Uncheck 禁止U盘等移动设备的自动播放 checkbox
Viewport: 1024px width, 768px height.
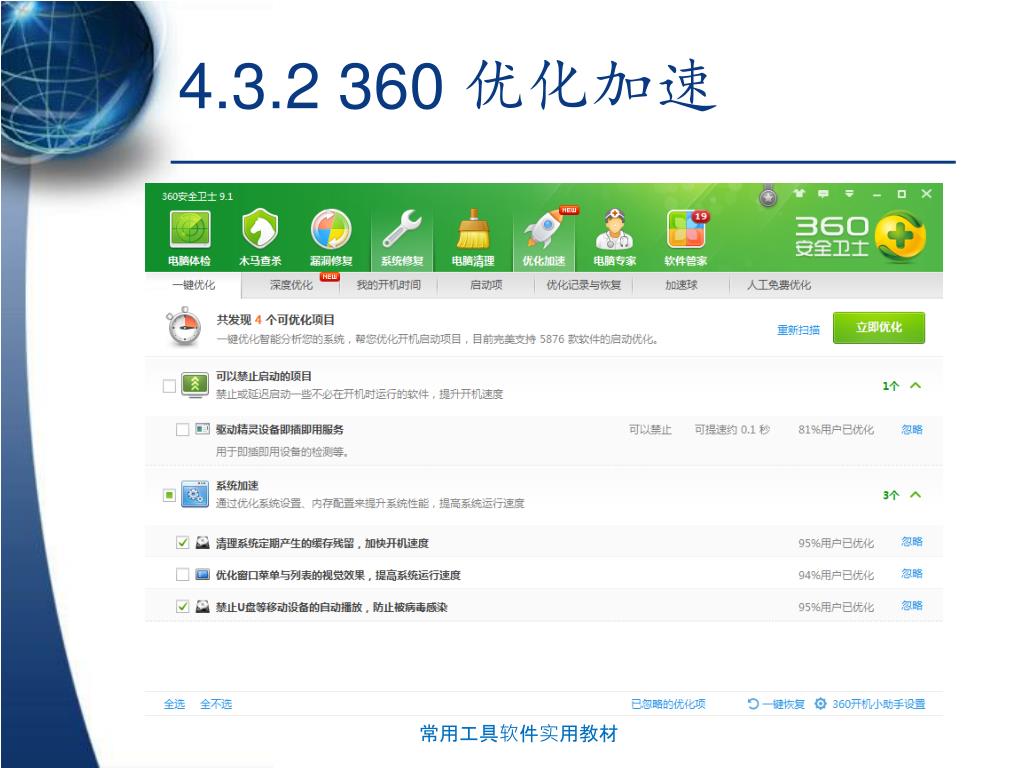(183, 607)
